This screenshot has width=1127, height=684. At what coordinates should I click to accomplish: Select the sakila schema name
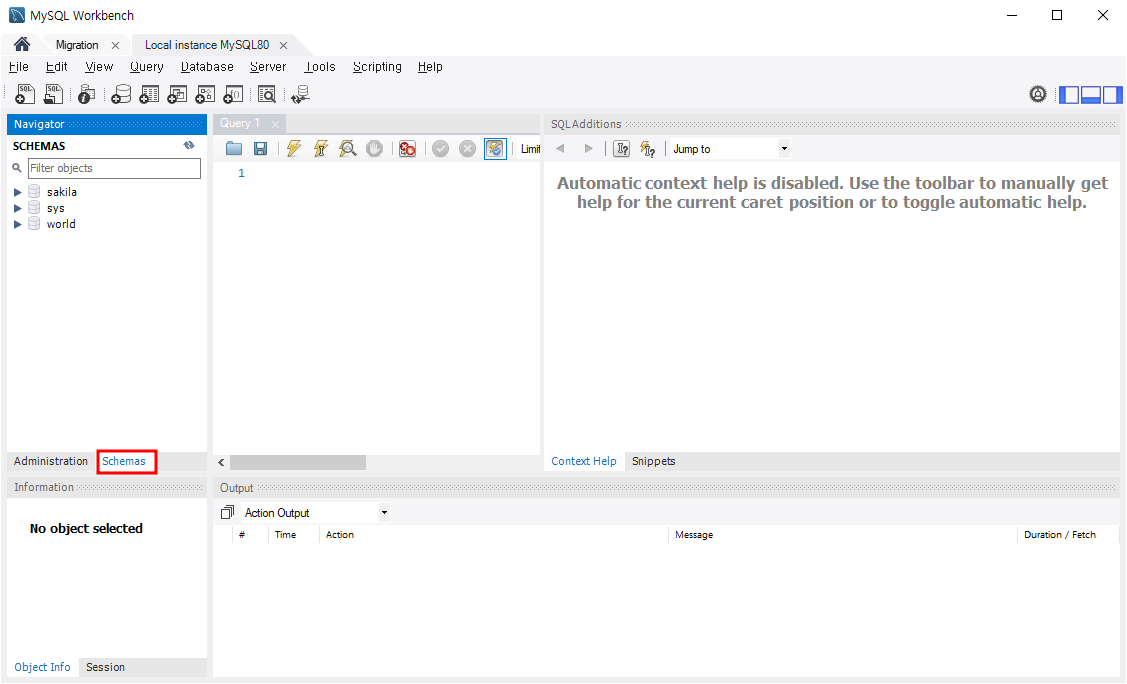pos(62,192)
